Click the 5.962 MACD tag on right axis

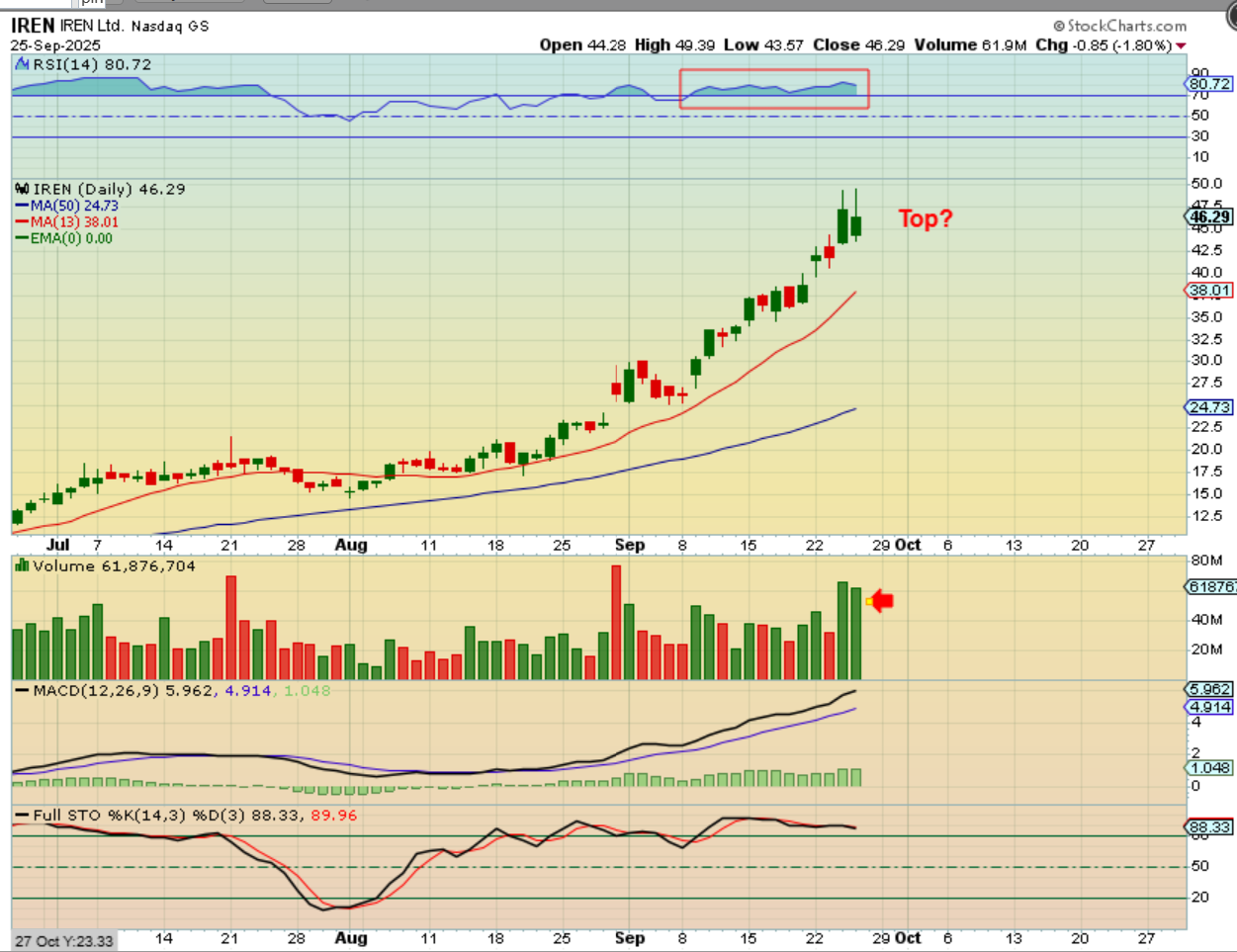coord(1209,689)
